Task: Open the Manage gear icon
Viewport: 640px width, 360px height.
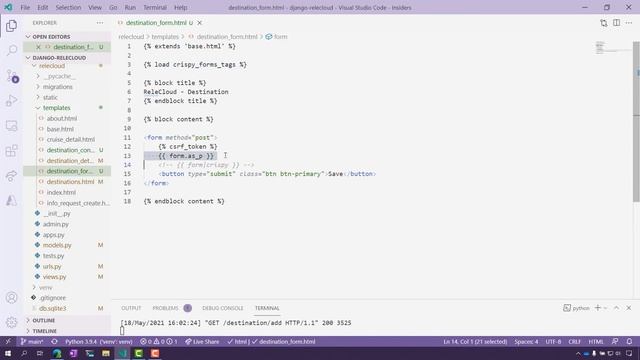Action: pos(11,322)
